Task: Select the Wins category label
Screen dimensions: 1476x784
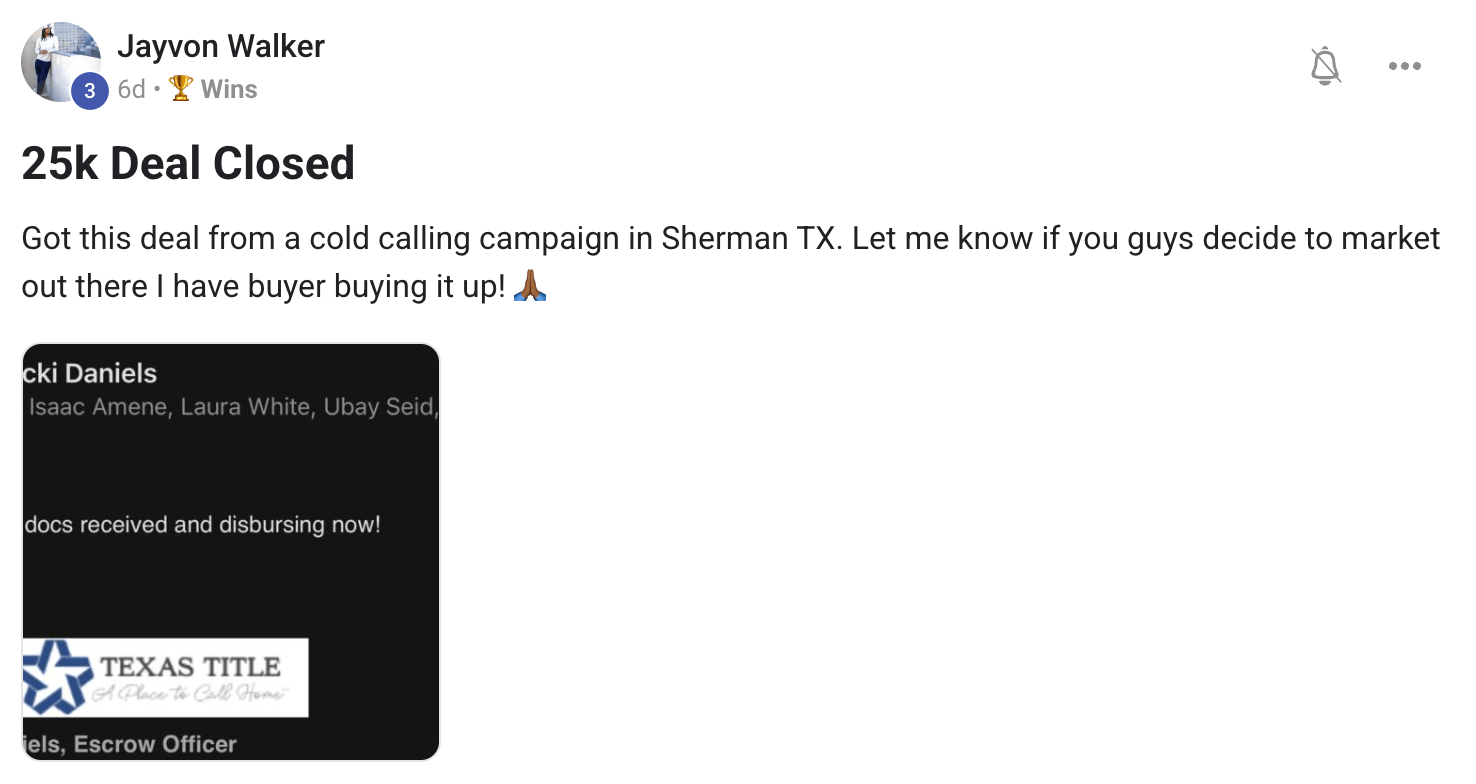Action: pyautogui.click(x=229, y=89)
